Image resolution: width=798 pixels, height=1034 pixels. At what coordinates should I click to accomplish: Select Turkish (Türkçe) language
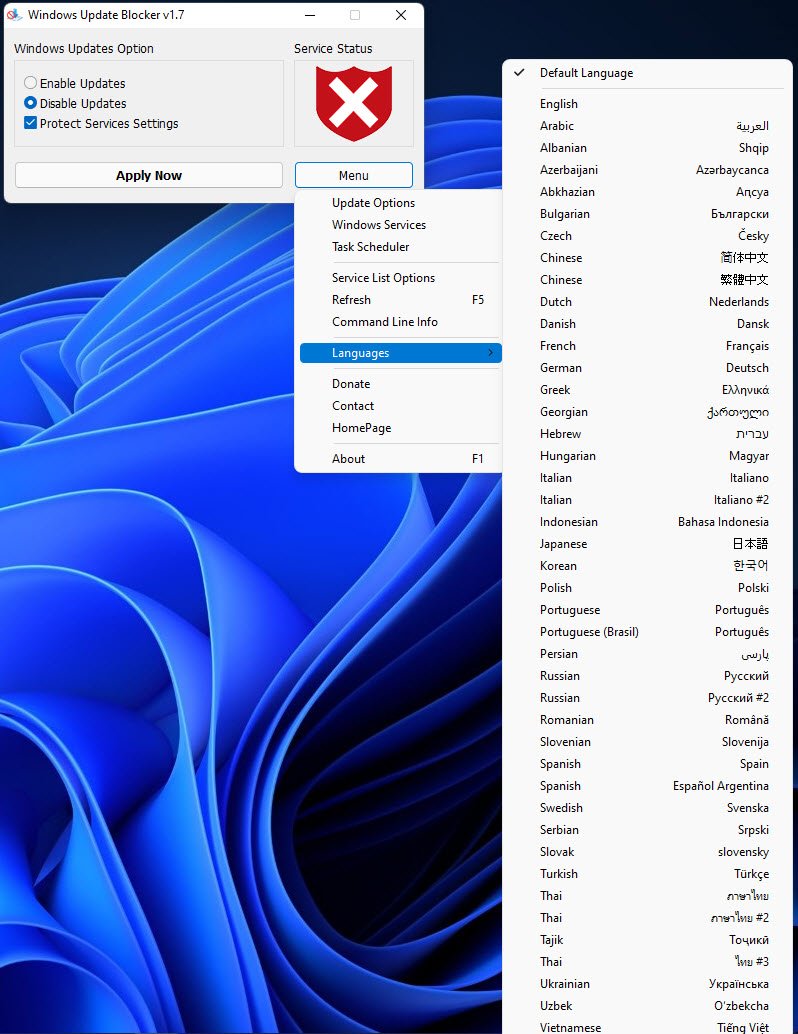[x=647, y=874]
